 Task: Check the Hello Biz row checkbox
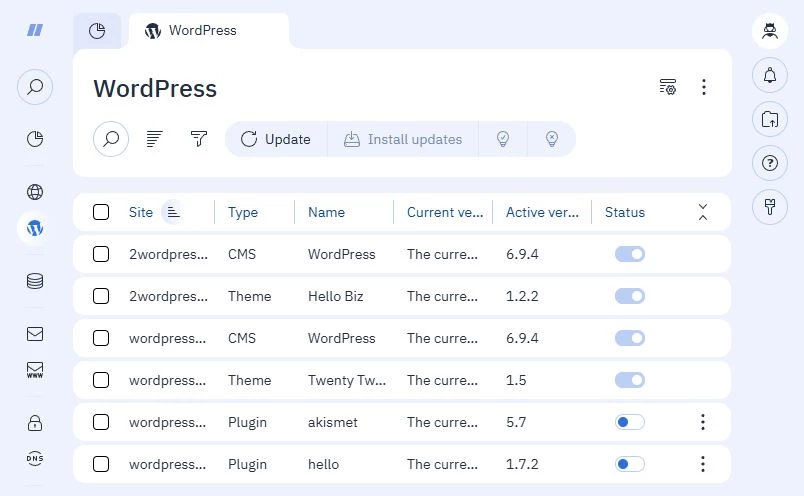coord(101,296)
